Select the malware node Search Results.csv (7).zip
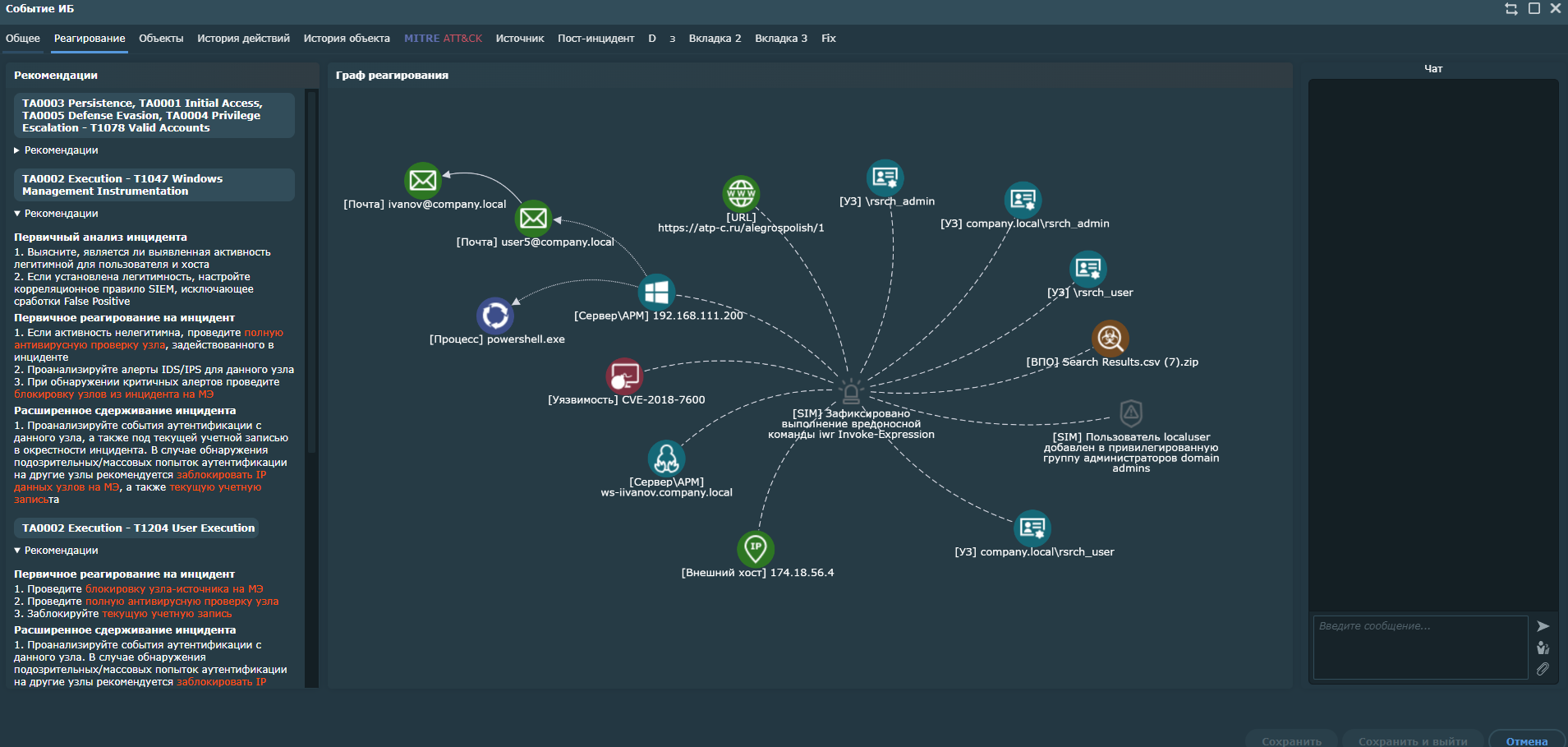Screen dimensions: 1568x747 pos(1109,339)
